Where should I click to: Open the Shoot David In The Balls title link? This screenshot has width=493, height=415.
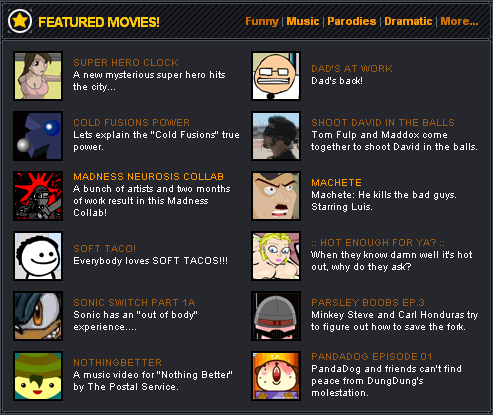pos(383,123)
